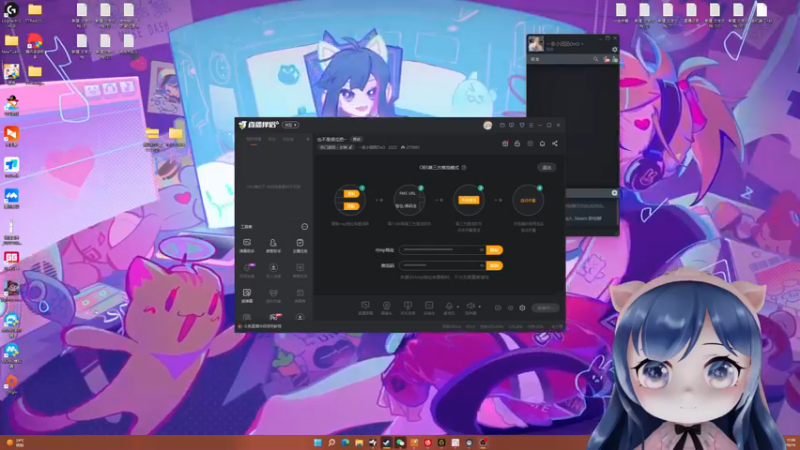Open Microsoft Edge from taskbar
The height and width of the screenshot is (450, 800).
(345, 442)
